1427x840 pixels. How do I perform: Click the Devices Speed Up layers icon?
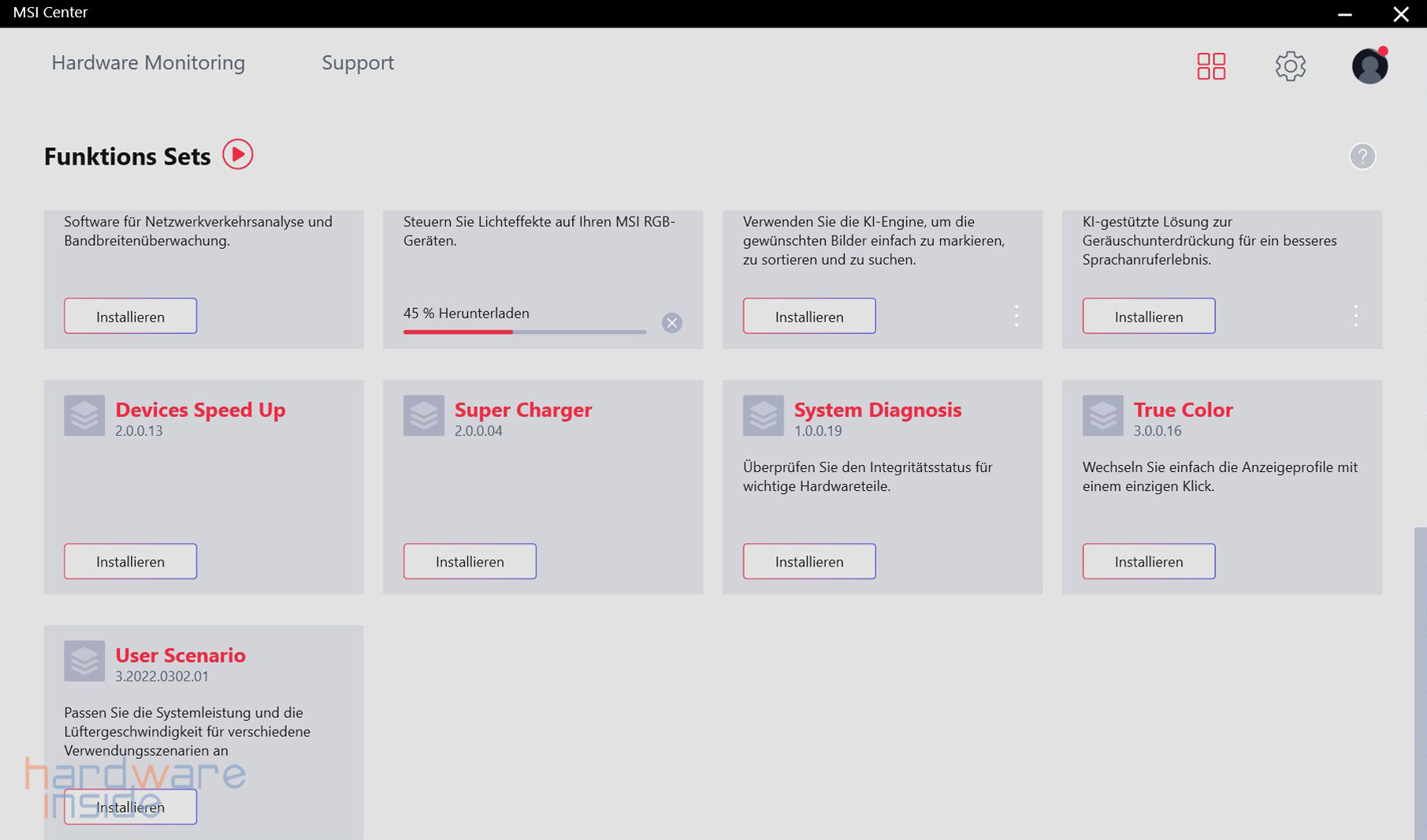84,415
